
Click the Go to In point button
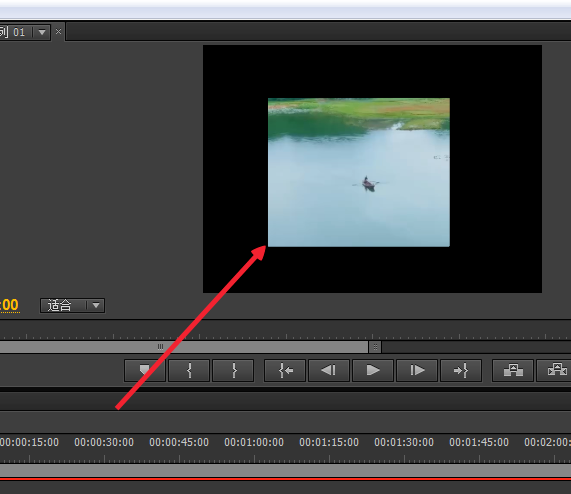tap(285, 370)
